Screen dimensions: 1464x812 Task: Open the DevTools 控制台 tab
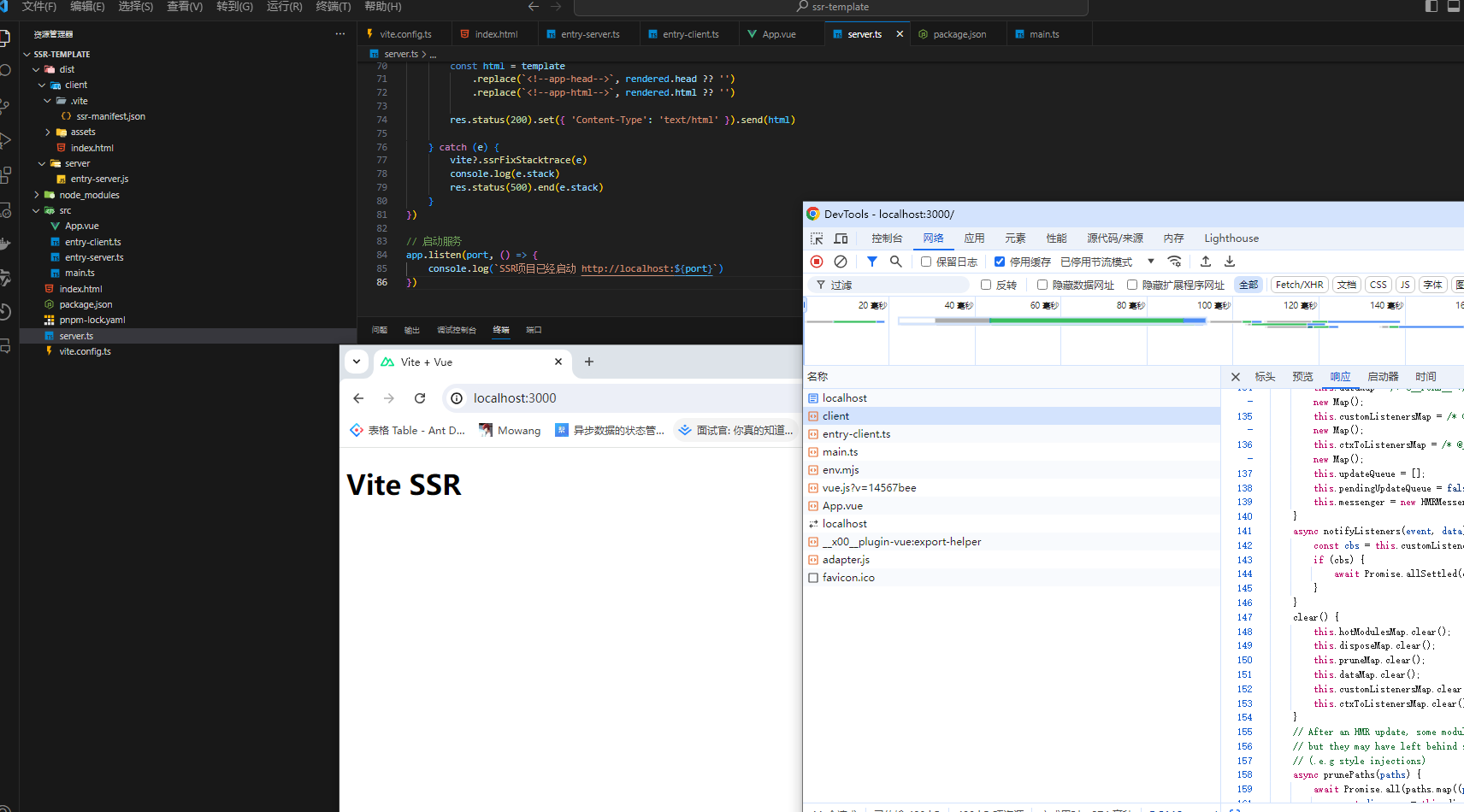click(x=887, y=238)
